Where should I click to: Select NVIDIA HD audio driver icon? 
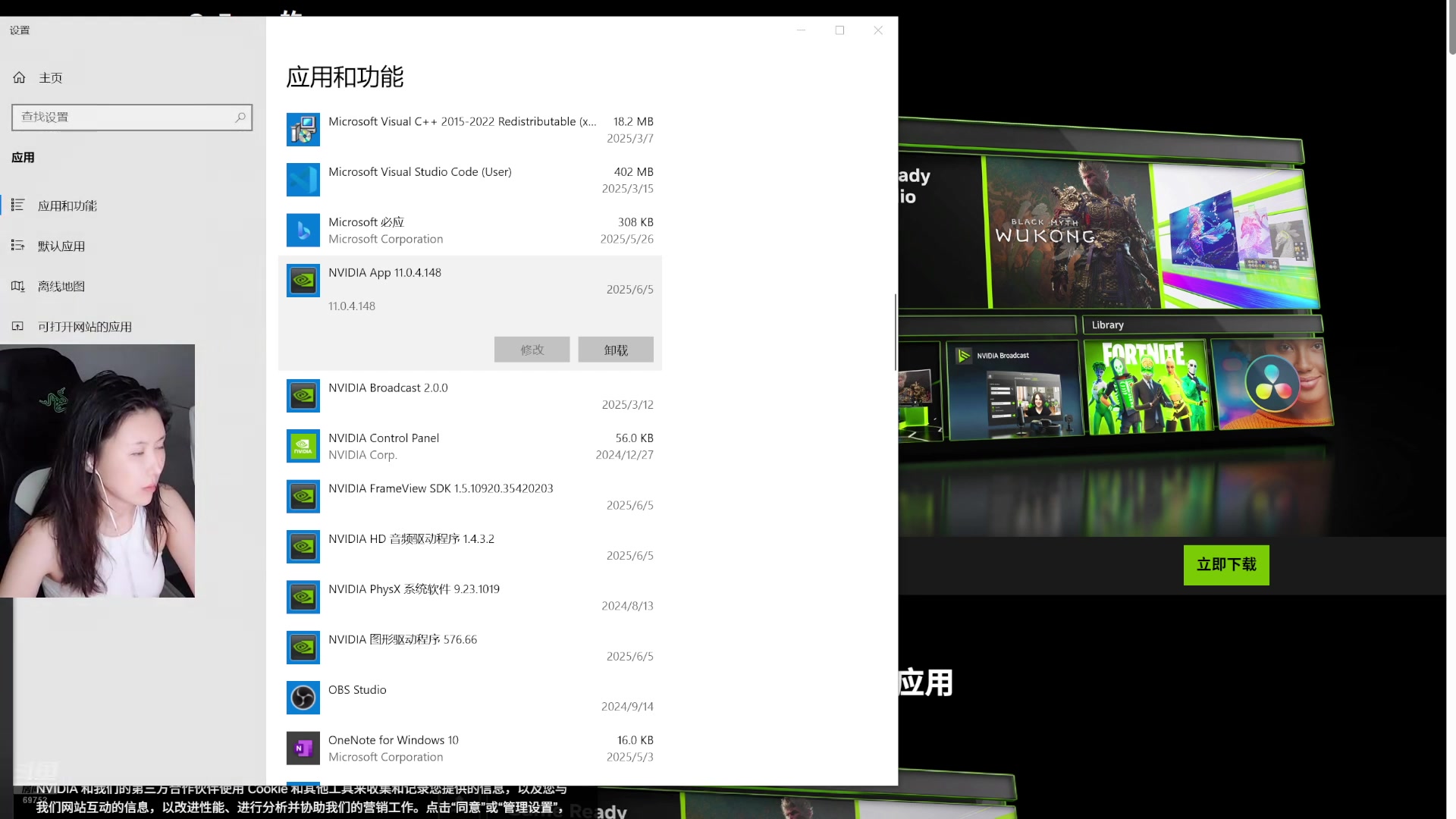click(x=303, y=547)
